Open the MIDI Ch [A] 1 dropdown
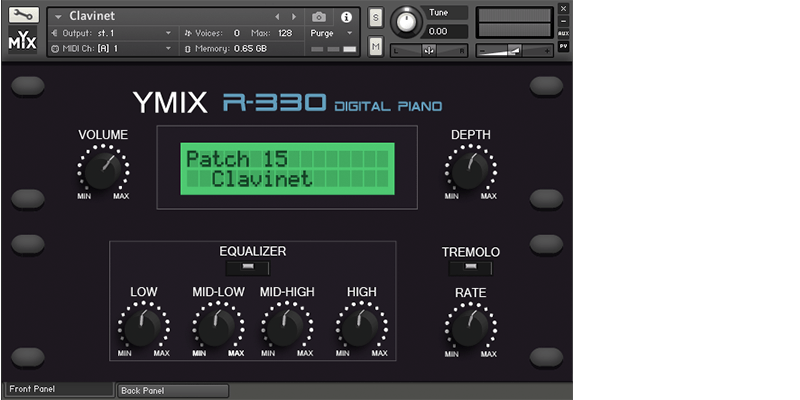 tap(113, 48)
